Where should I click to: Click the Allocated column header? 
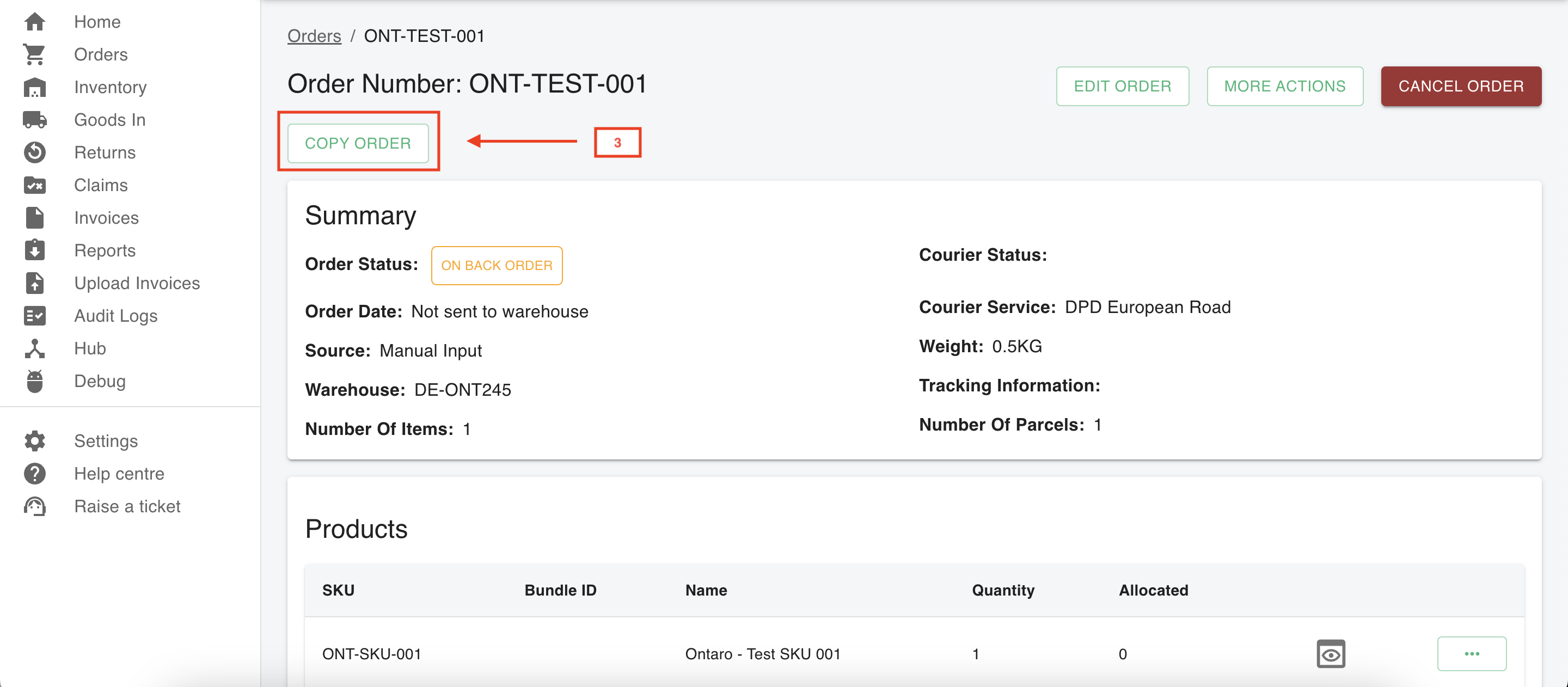1153,590
